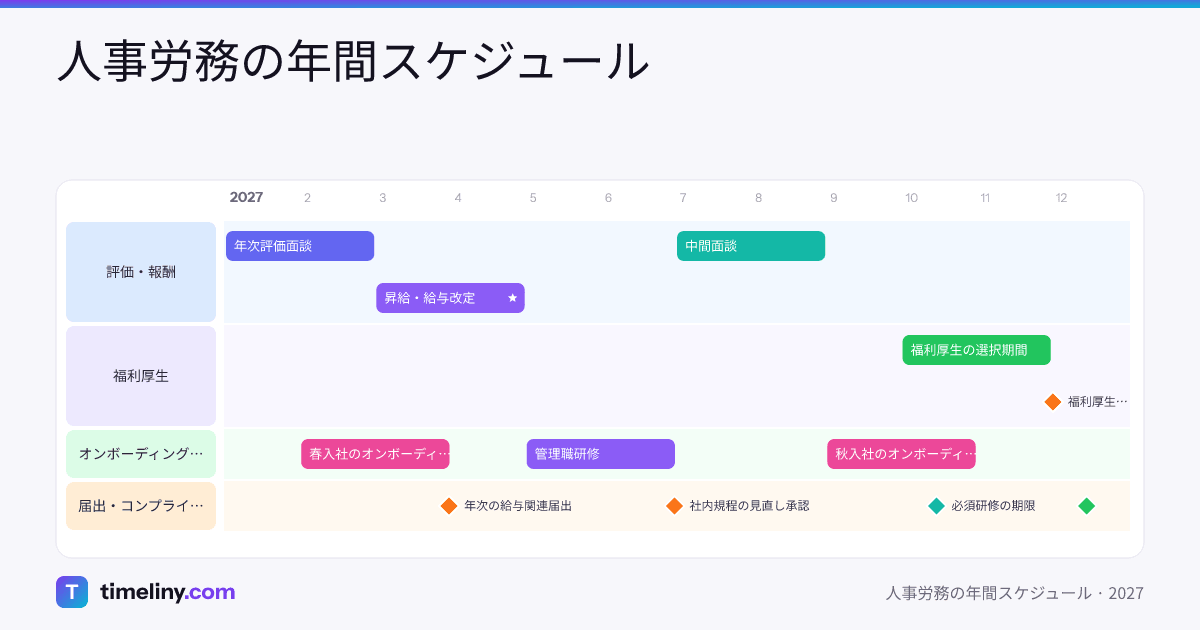Click the title 人事労務の年間スケジュール

pos(353,62)
